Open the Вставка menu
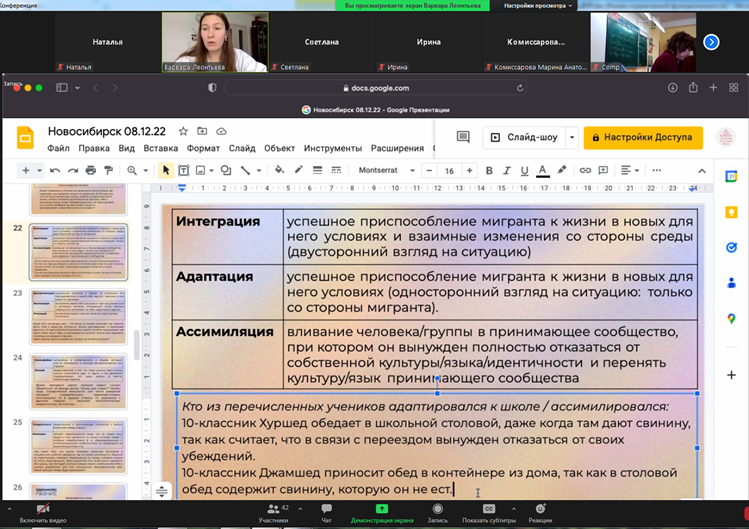This screenshot has width=749, height=529. point(160,148)
